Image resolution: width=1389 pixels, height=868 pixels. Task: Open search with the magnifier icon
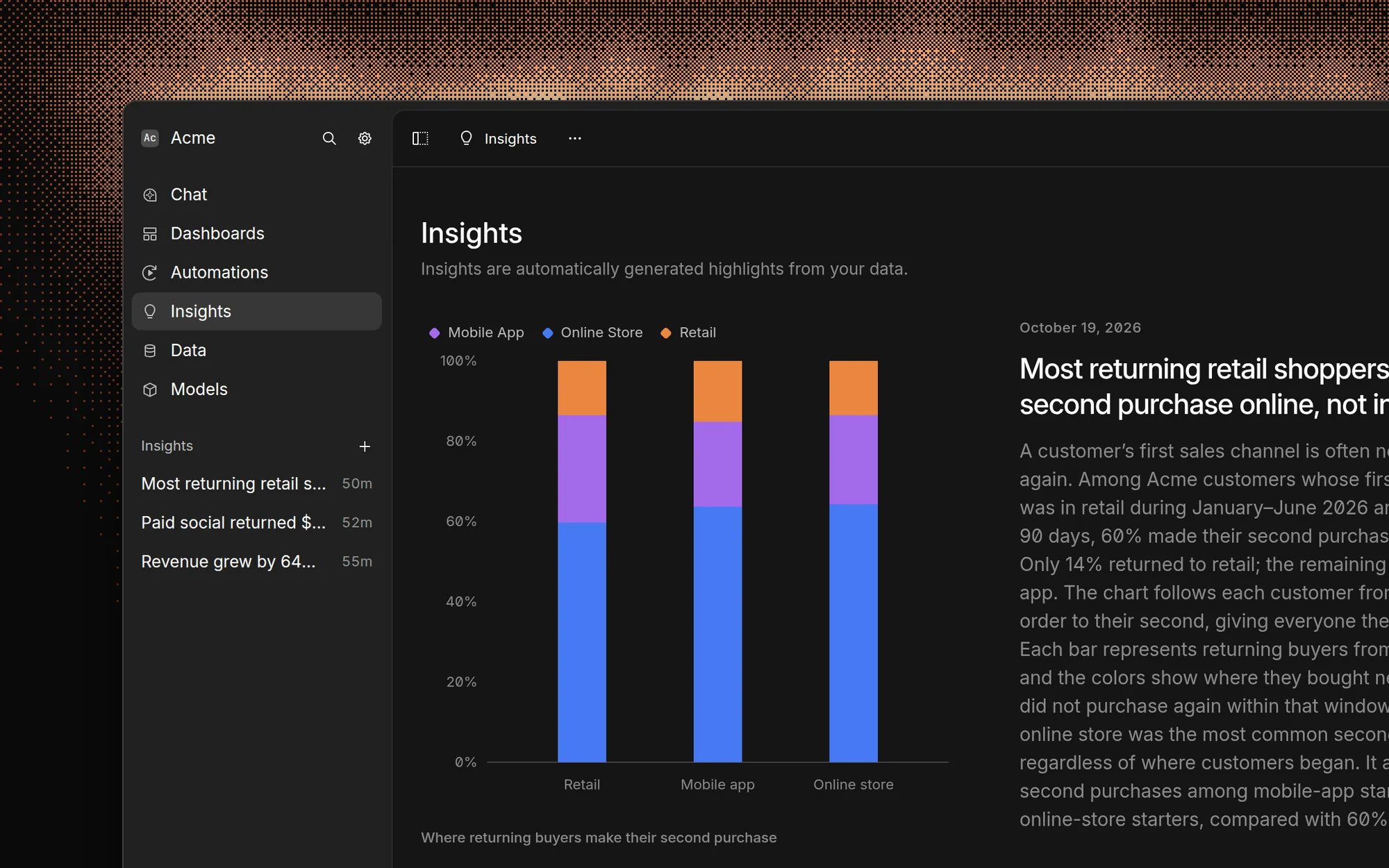pyautogui.click(x=329, y=138)
